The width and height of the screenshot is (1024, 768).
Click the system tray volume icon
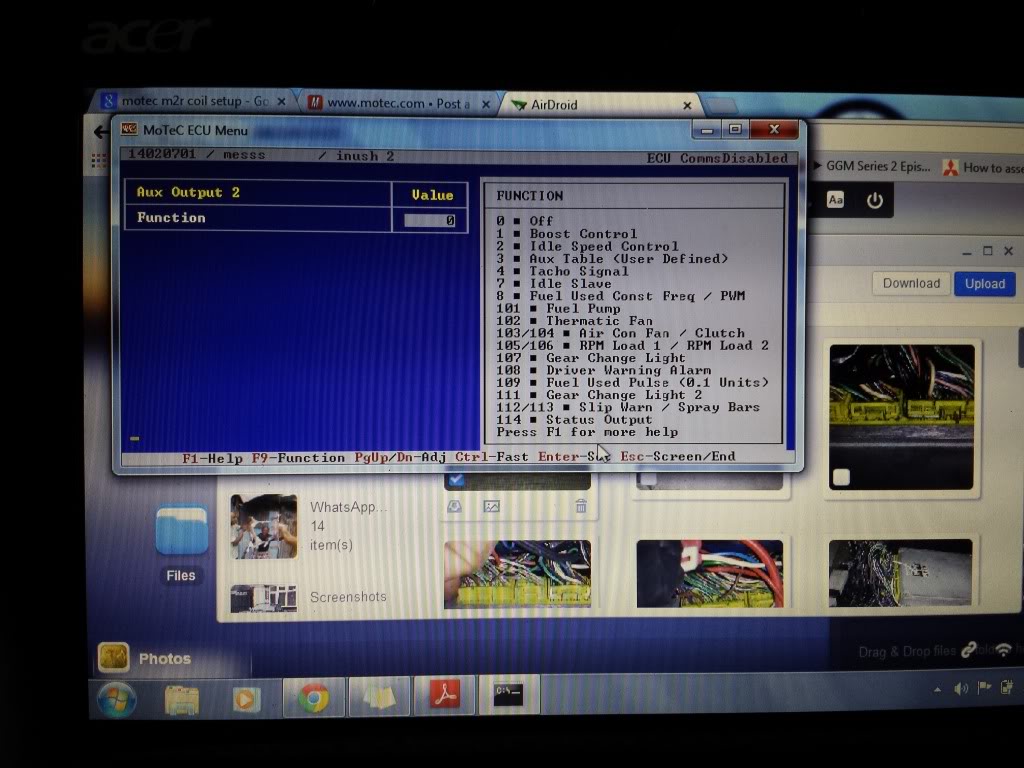(x=961, y=688)
